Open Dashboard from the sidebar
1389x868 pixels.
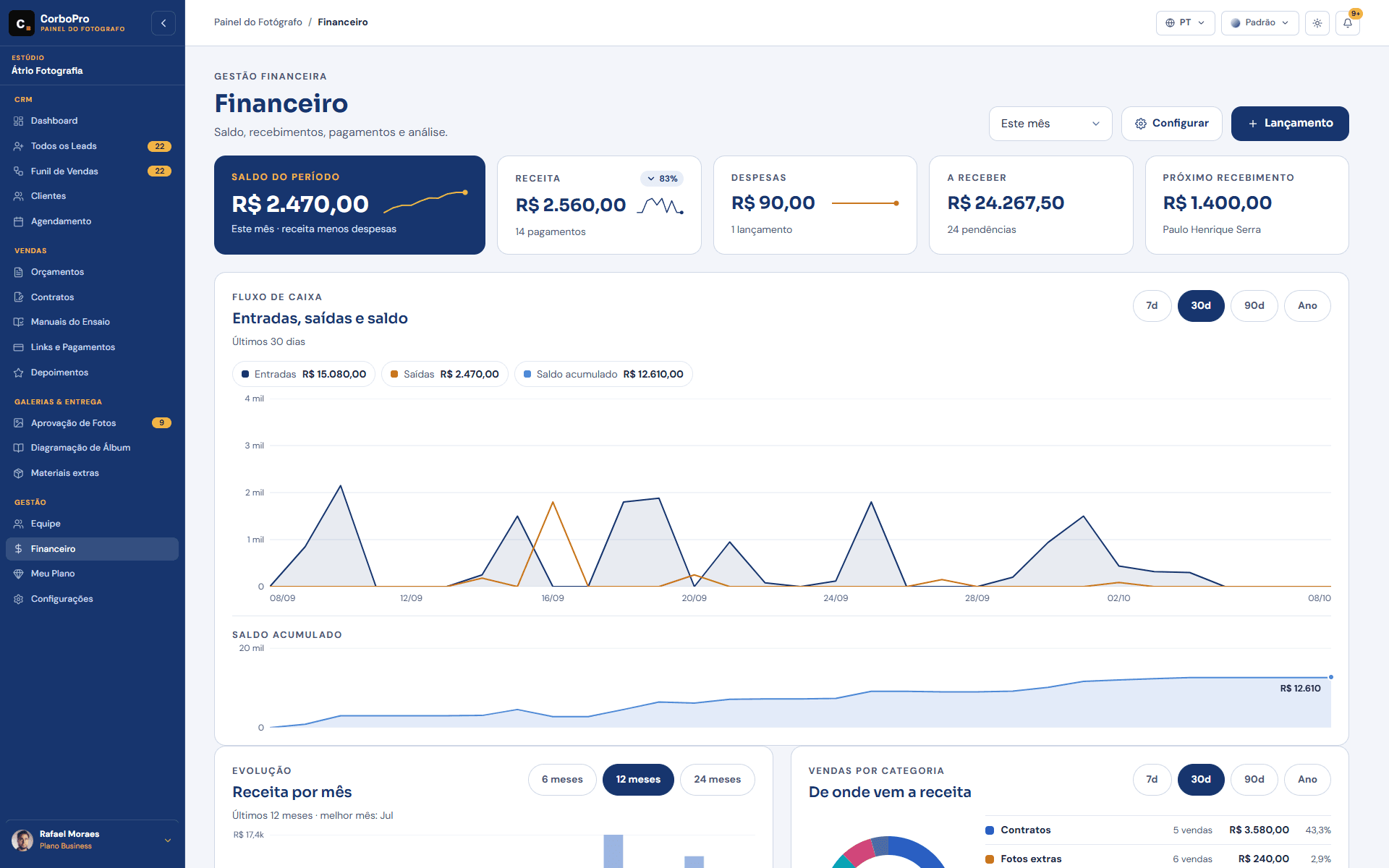(92, 121)
